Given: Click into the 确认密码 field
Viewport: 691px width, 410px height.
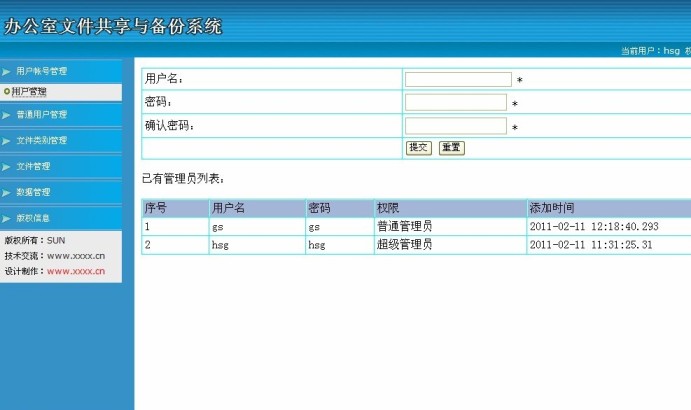Looking at the screenshot, I should [455, 126].
